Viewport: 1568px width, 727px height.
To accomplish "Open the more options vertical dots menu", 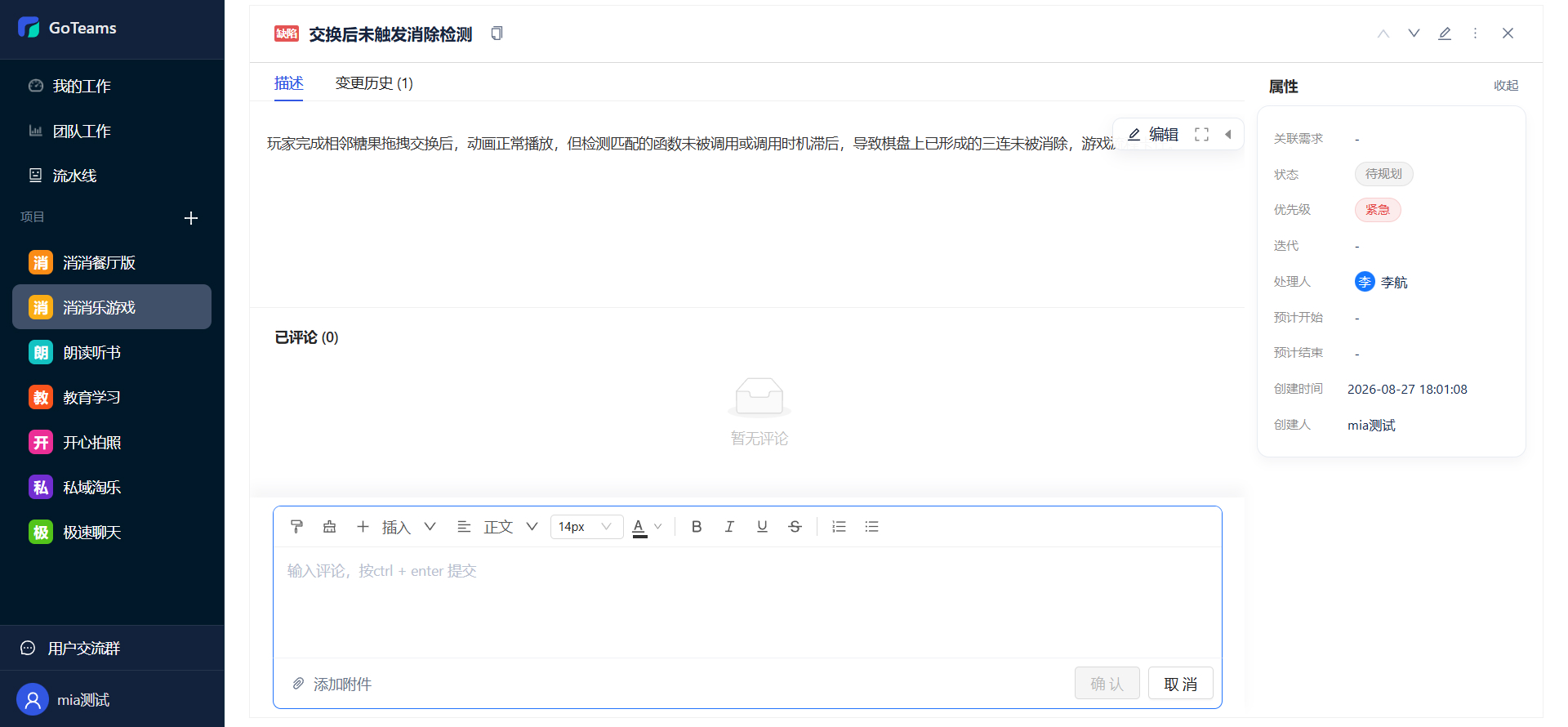I will coord(1475,33).
